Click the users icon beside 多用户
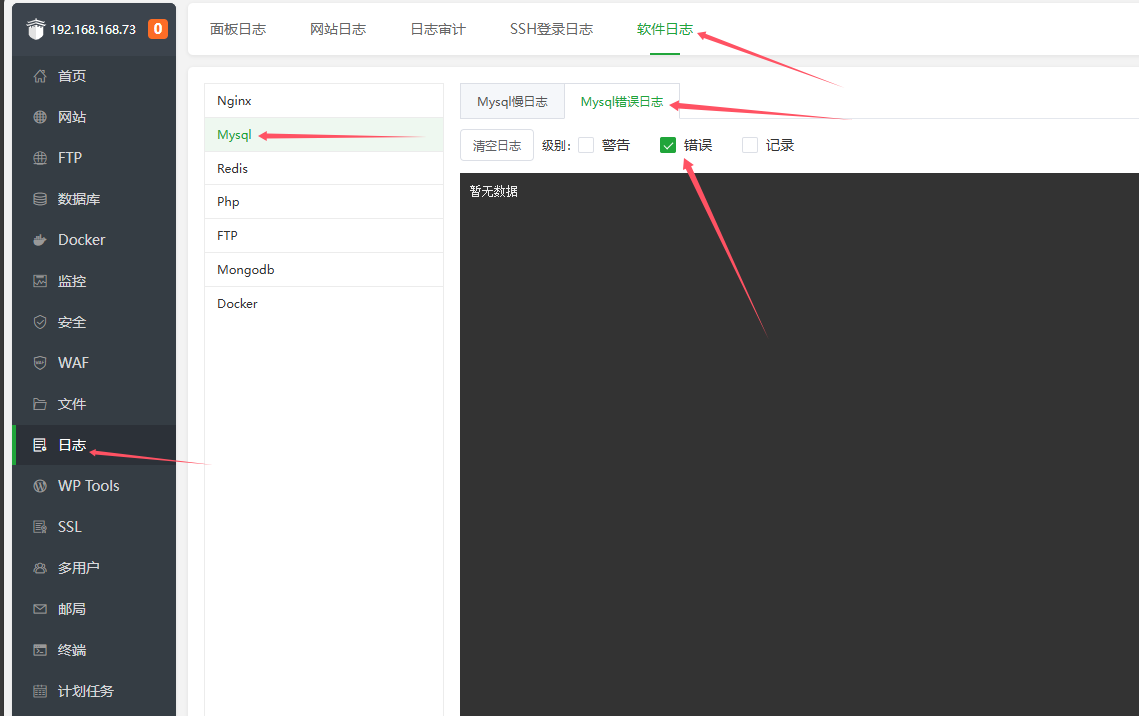1139x716 pixels. pos(40,568)
